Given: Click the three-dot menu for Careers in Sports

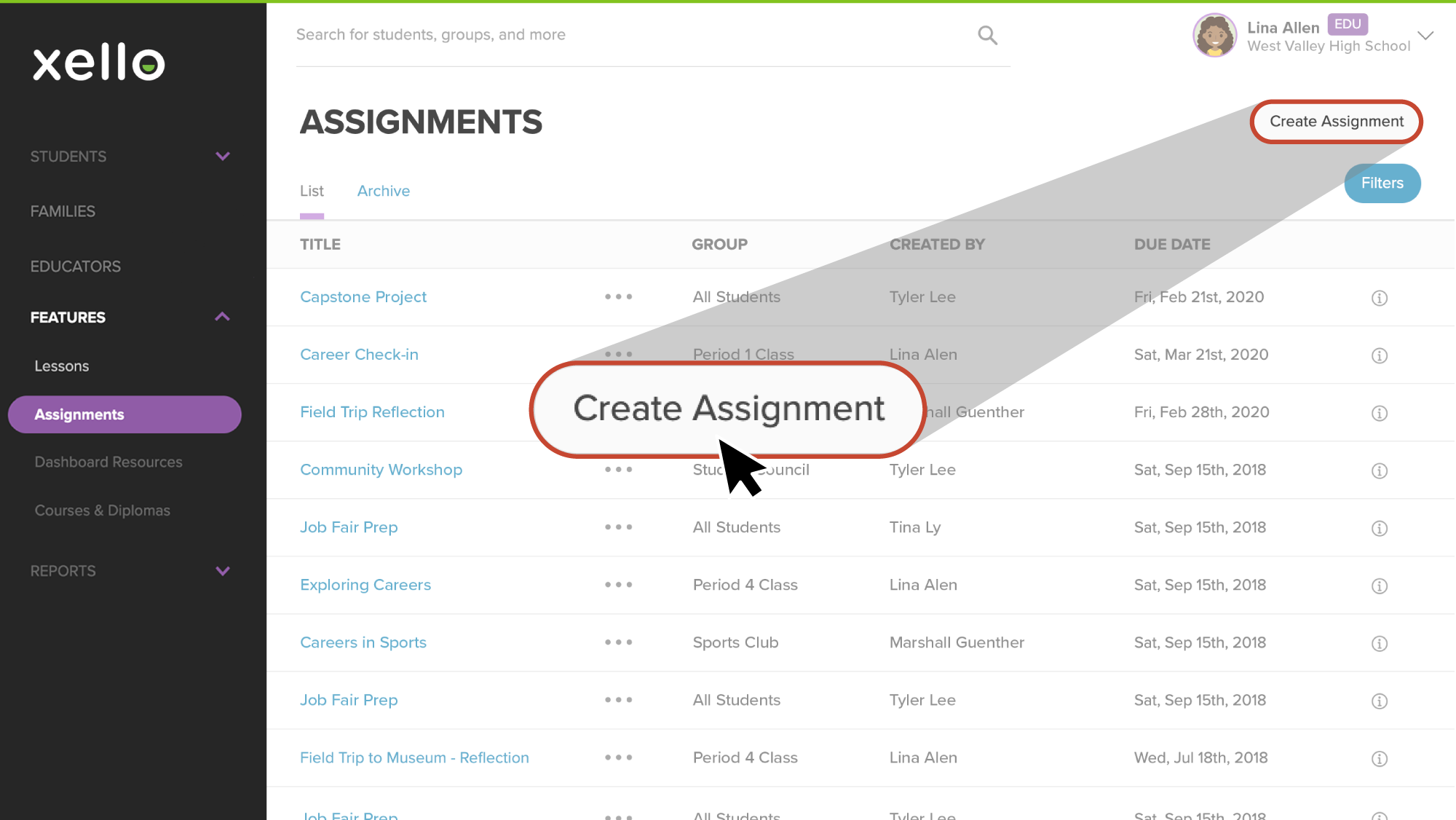Looking at the screenshot, I should (x=619, y=642).
